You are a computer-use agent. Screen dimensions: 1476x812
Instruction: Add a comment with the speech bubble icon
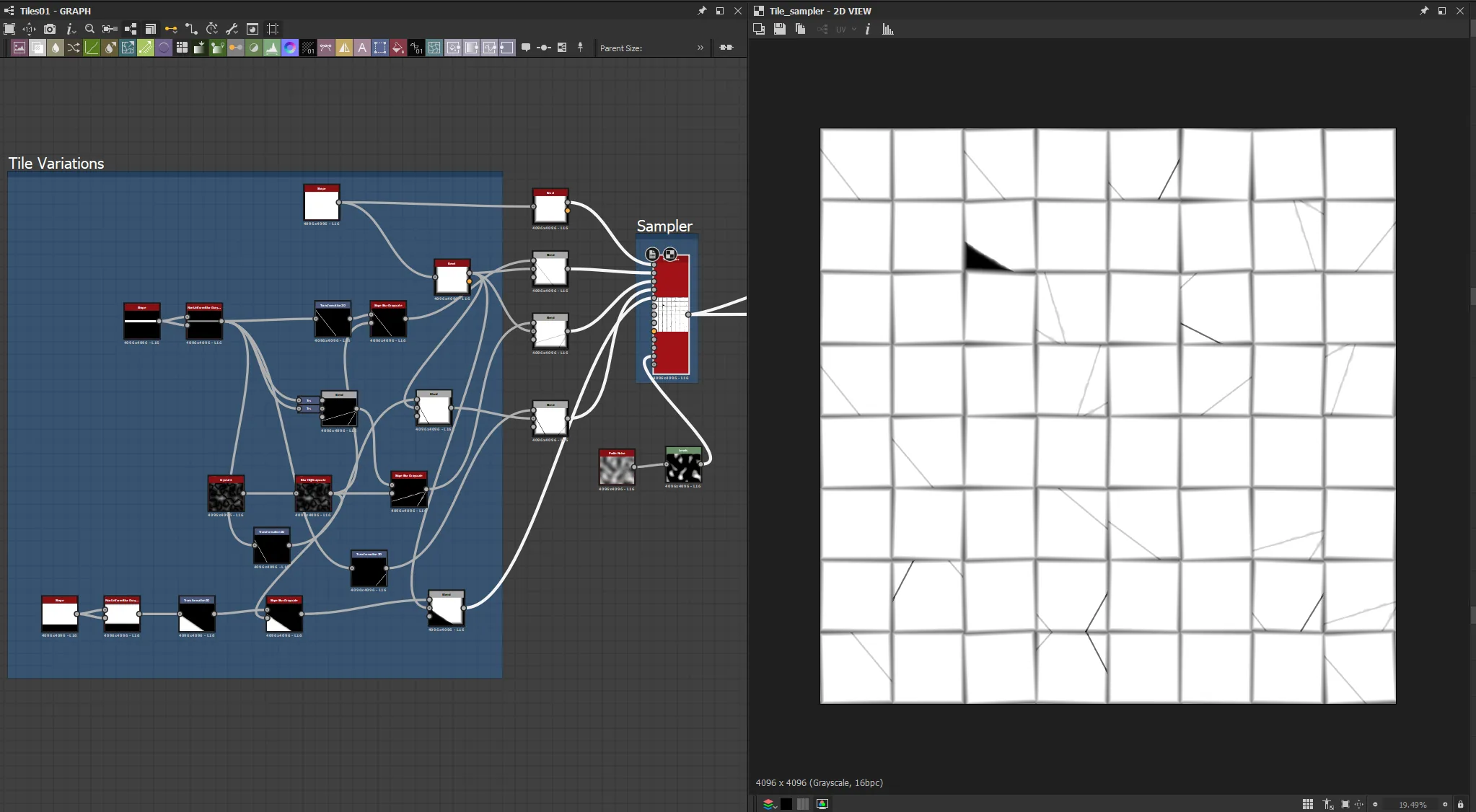(526, 48)
